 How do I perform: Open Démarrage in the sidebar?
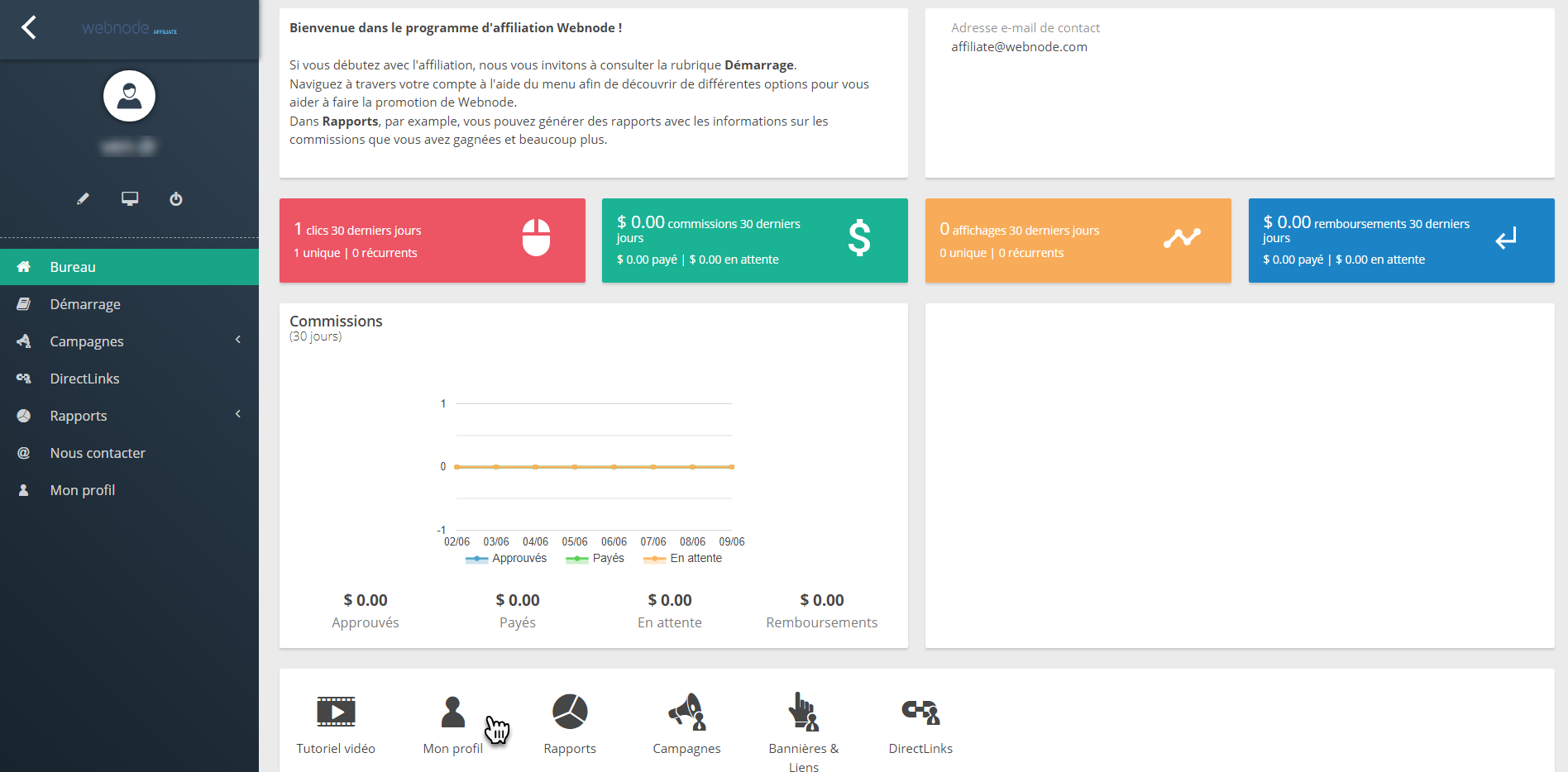point(85,304)
